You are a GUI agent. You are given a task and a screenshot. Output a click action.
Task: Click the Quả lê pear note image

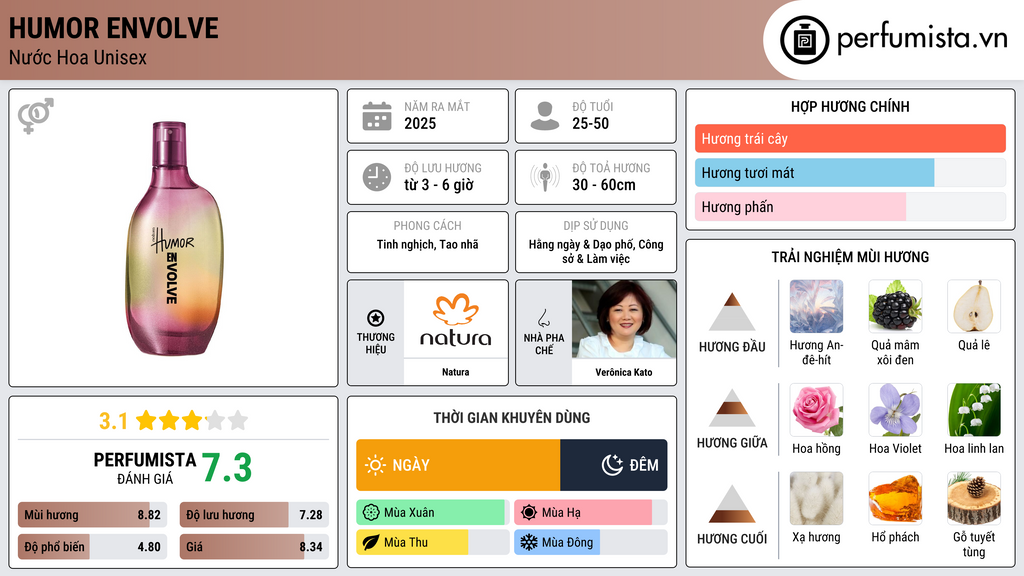click(974, 306)
